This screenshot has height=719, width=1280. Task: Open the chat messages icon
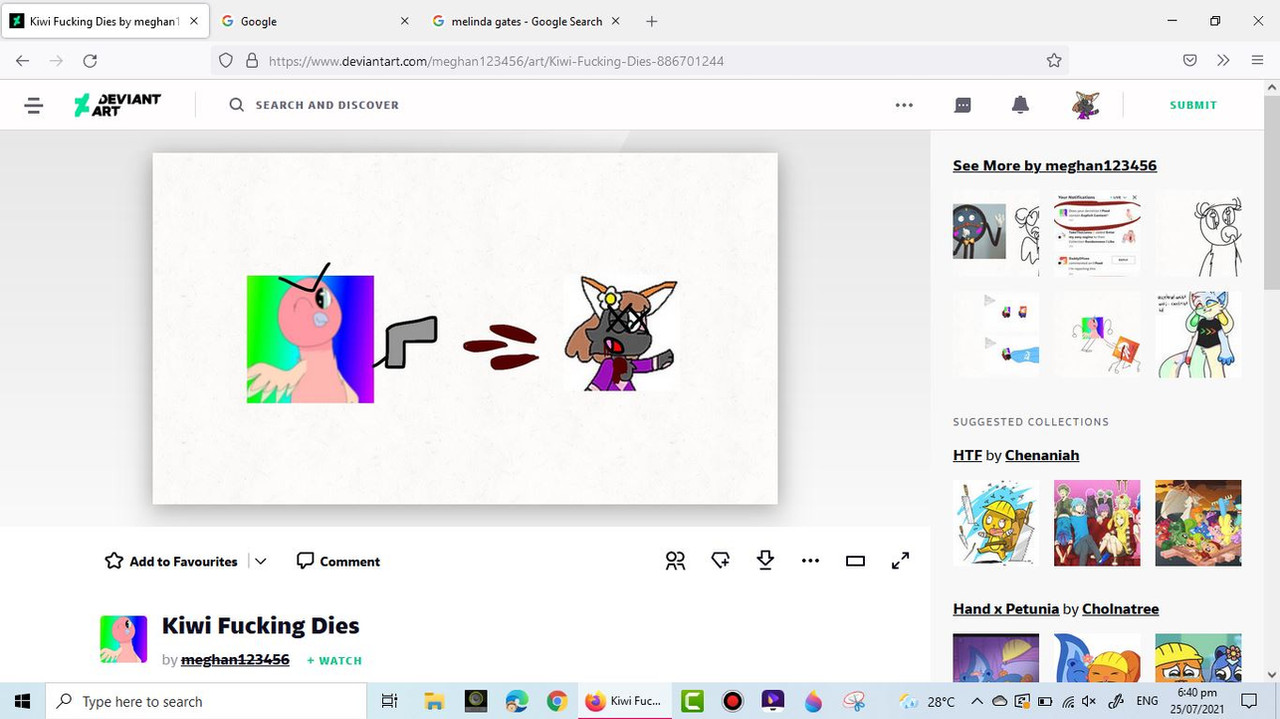(x=963, y=105)
